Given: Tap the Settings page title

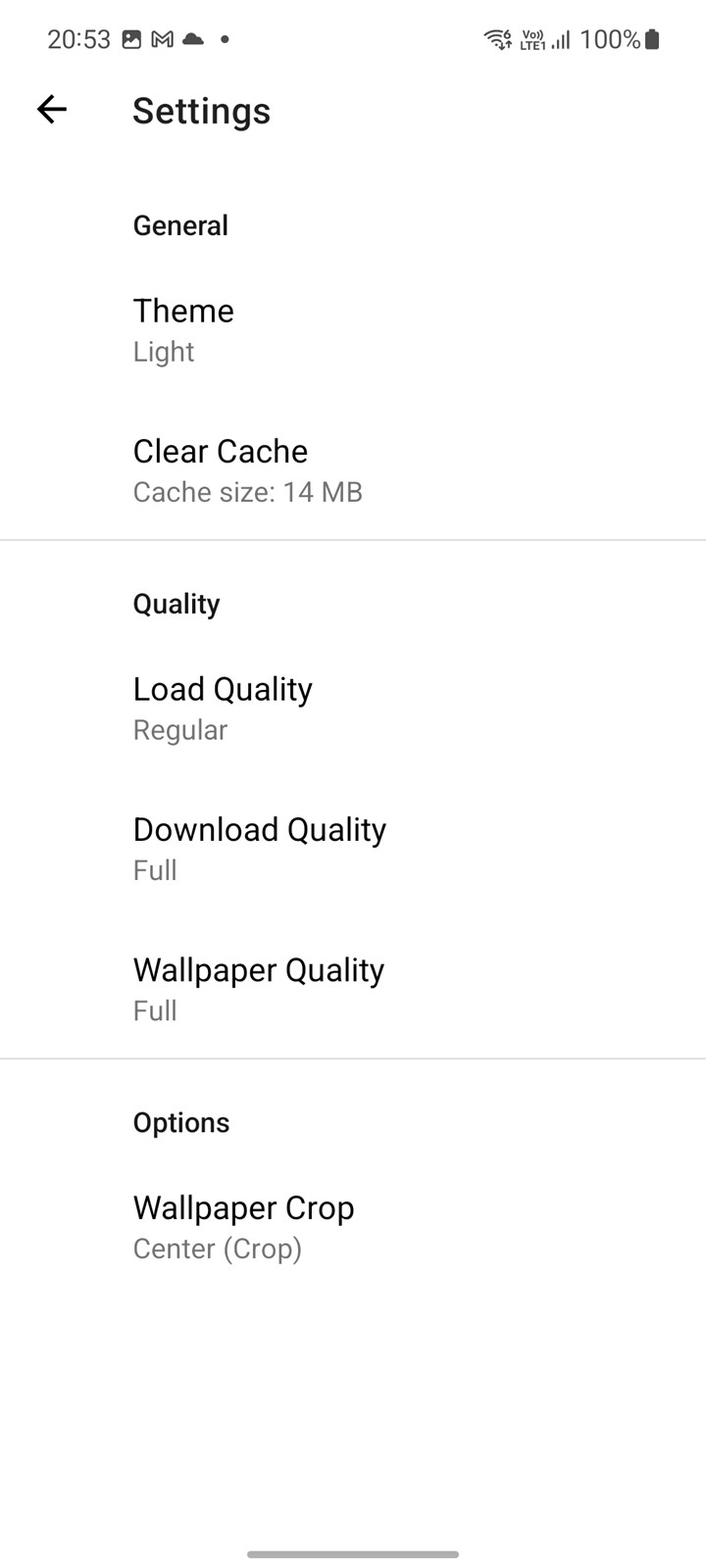Looking at the screenshot, I should pyautogui.click(x=201, y=111).
